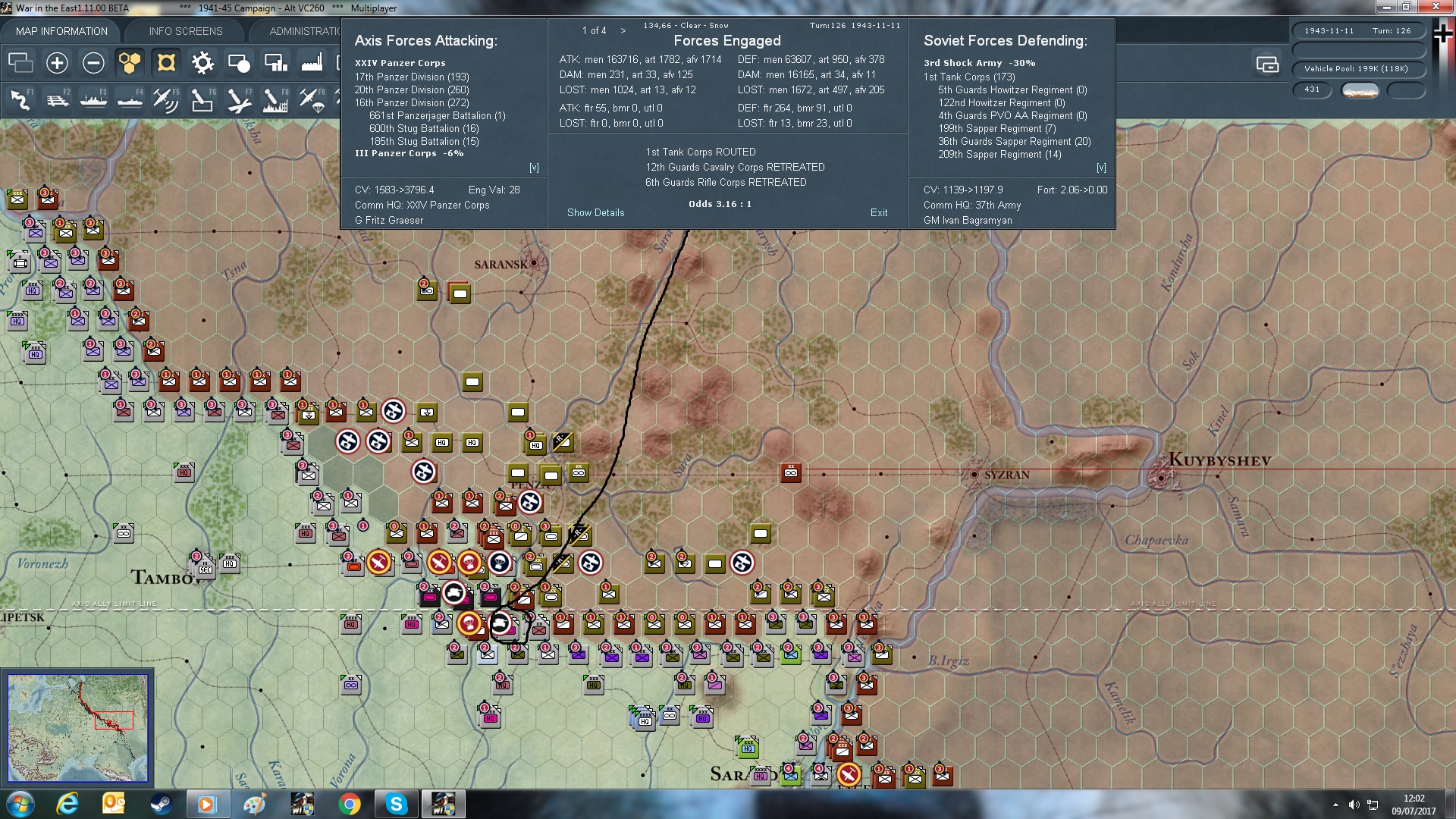Click XXIV Panzer Corps attacker heading
This screenshot has height=819, width=1456.
click(x=400, y=63)
